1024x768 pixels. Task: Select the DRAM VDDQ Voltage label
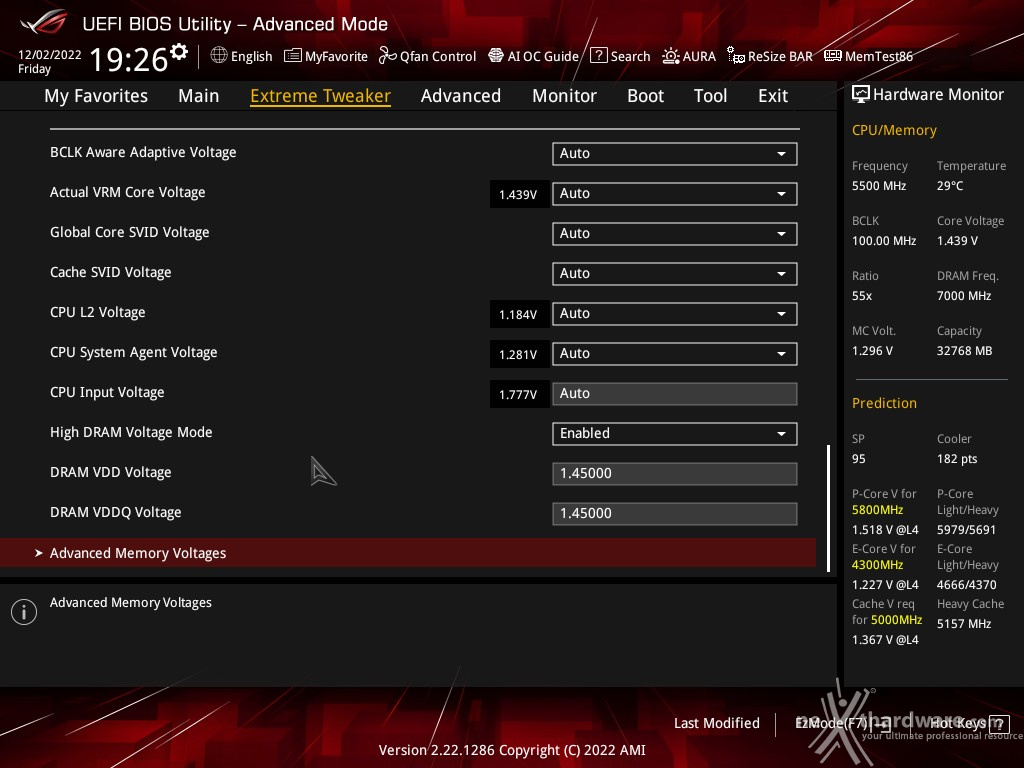[x=116, y=512]
